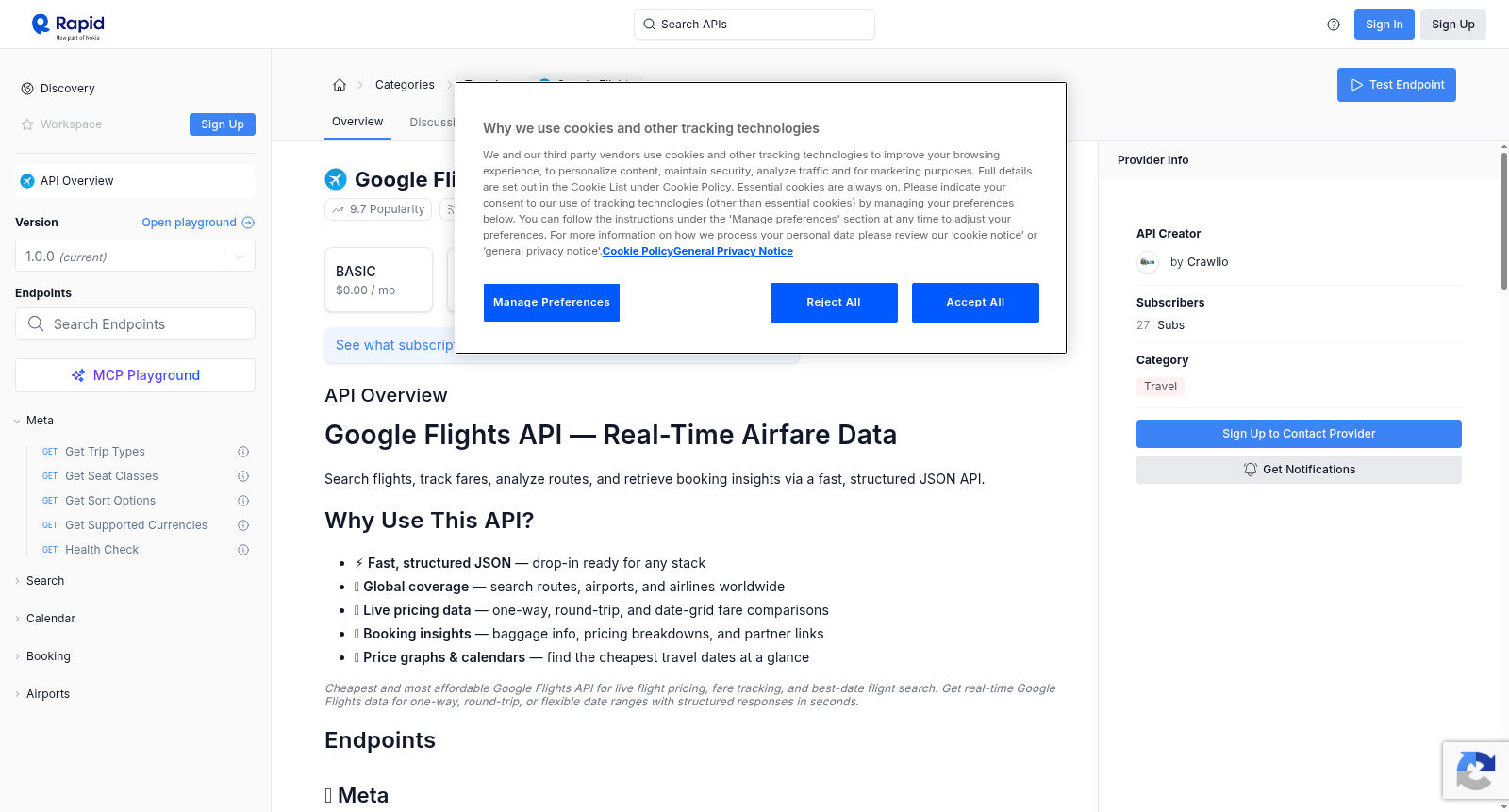Open the Discovery sidebar item
The image size is (1509, 812).
point(68,89)
